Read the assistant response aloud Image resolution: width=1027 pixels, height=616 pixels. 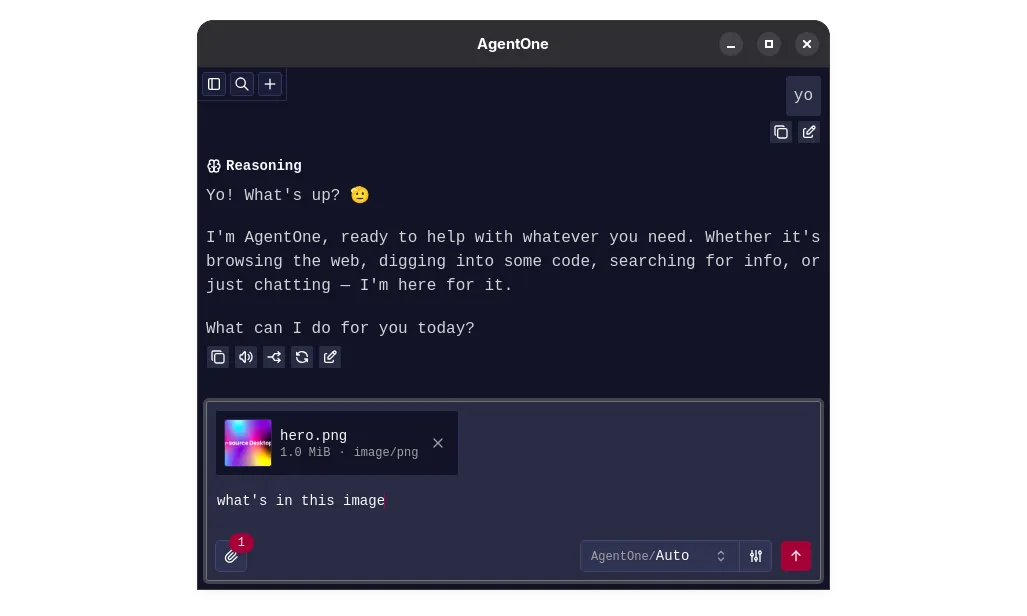pos(246,357)
